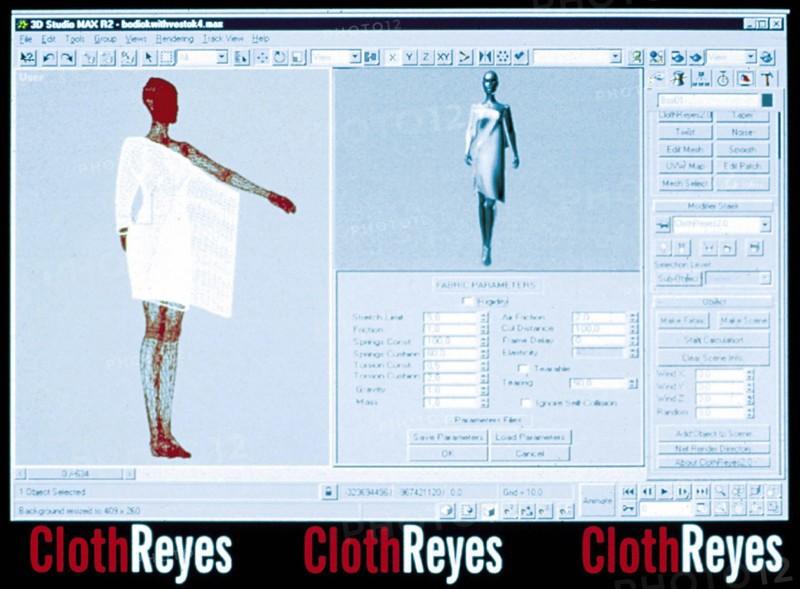Open the Group menu
Viewport: 800px width, 589px height.
(105, 39)
